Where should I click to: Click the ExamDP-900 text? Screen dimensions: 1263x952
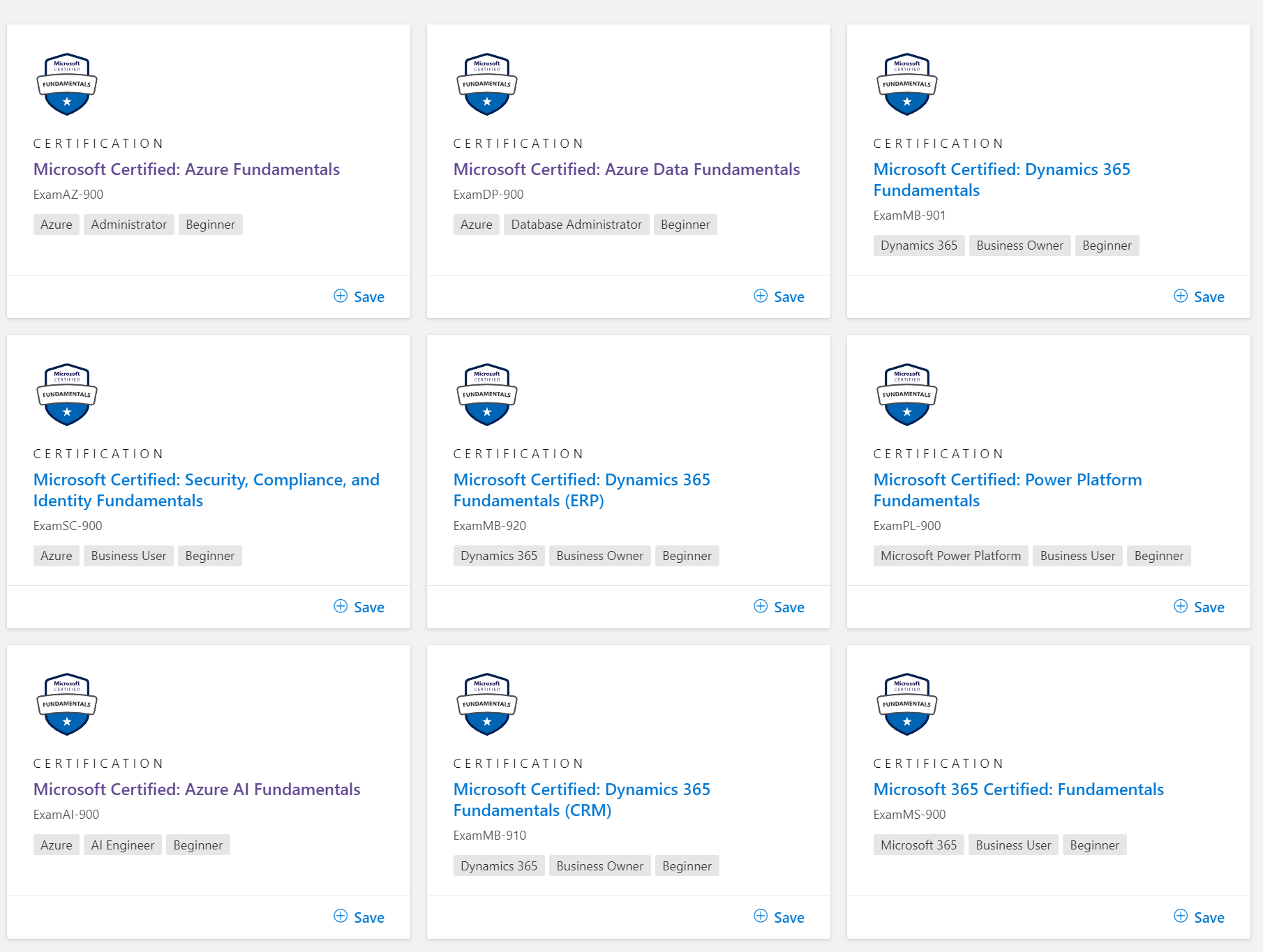[488, 195]
